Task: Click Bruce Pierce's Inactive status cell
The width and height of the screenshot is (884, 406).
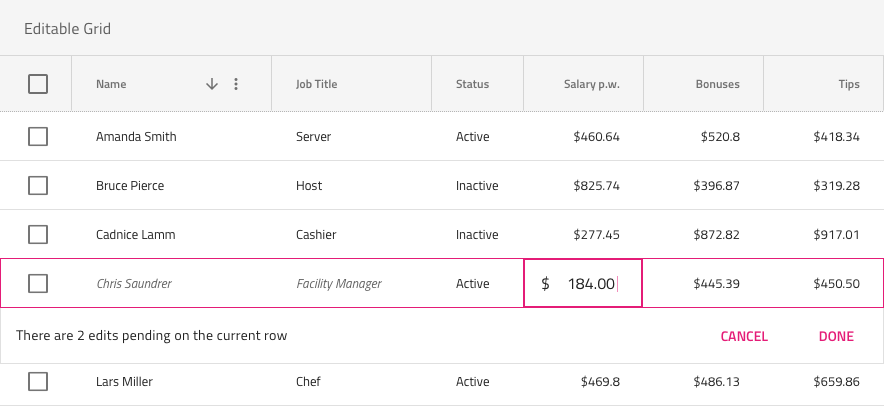Action: tap(477, 186)
